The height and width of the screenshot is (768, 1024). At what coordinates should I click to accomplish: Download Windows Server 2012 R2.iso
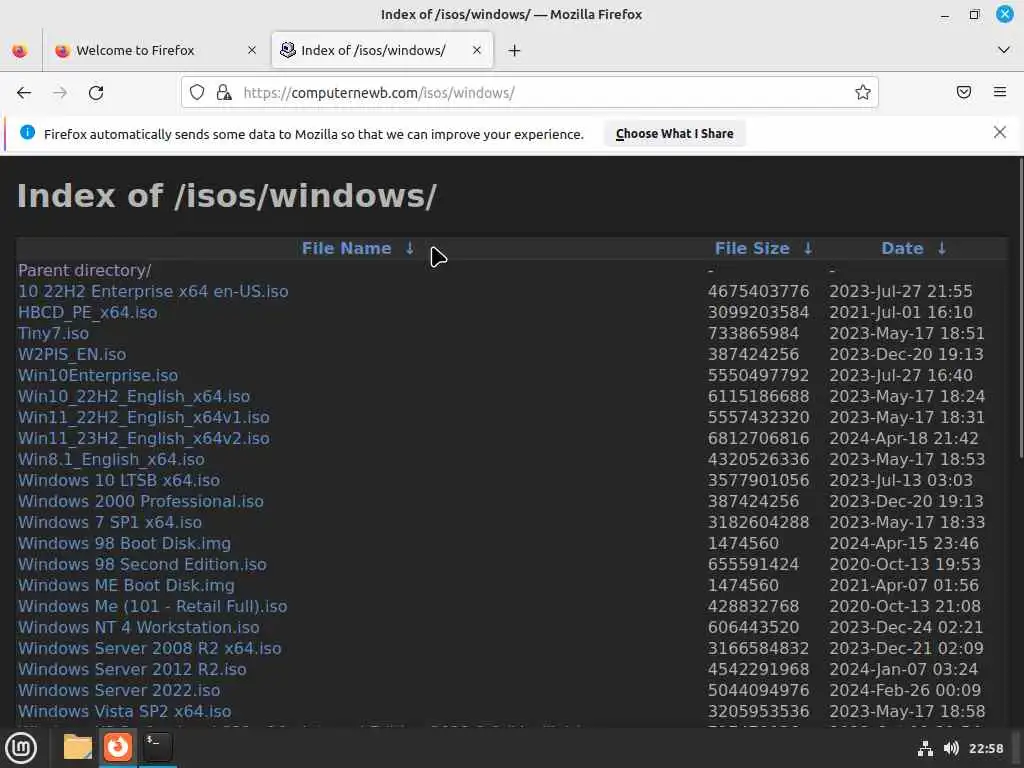point(132,669)
